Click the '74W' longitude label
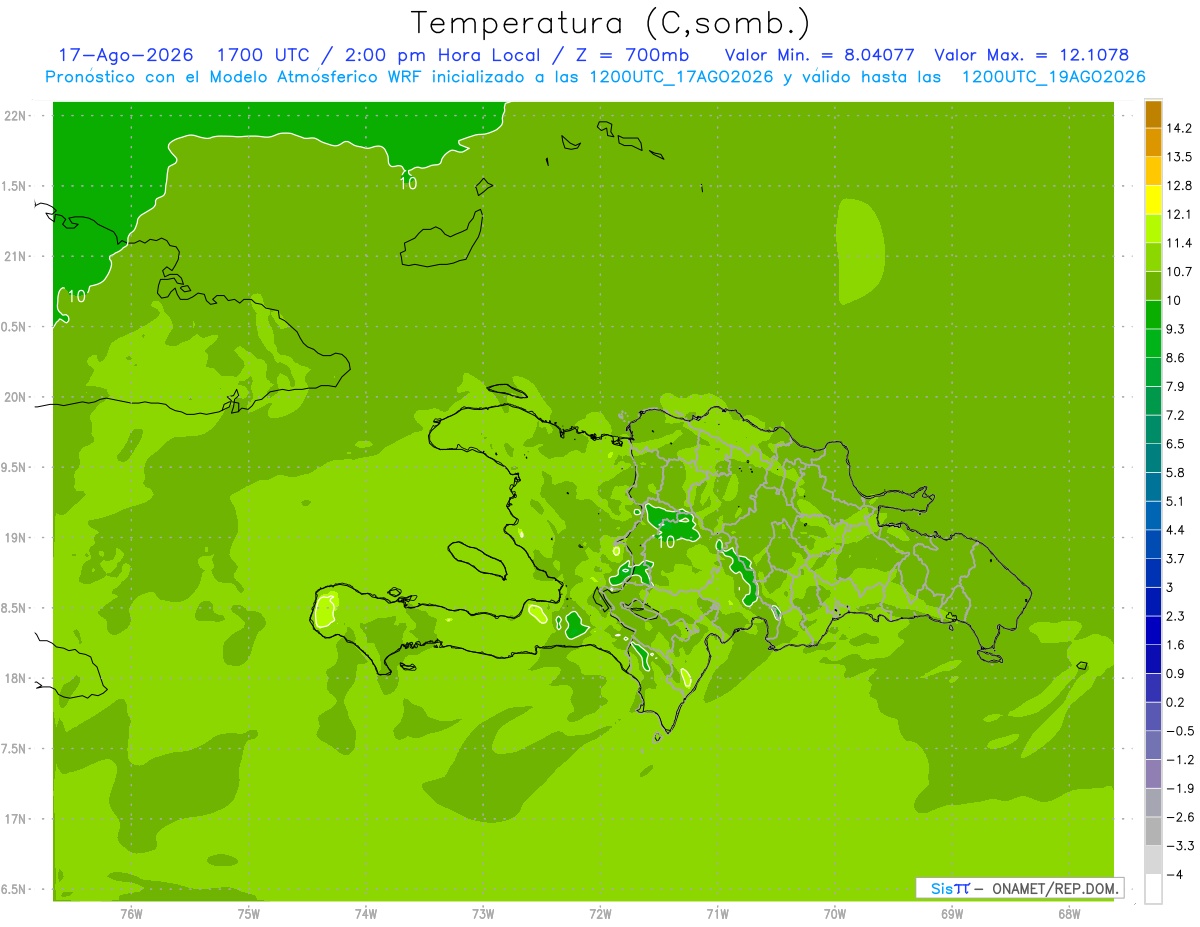Viewport: 1200px width, 927px height. click(366, 914)
